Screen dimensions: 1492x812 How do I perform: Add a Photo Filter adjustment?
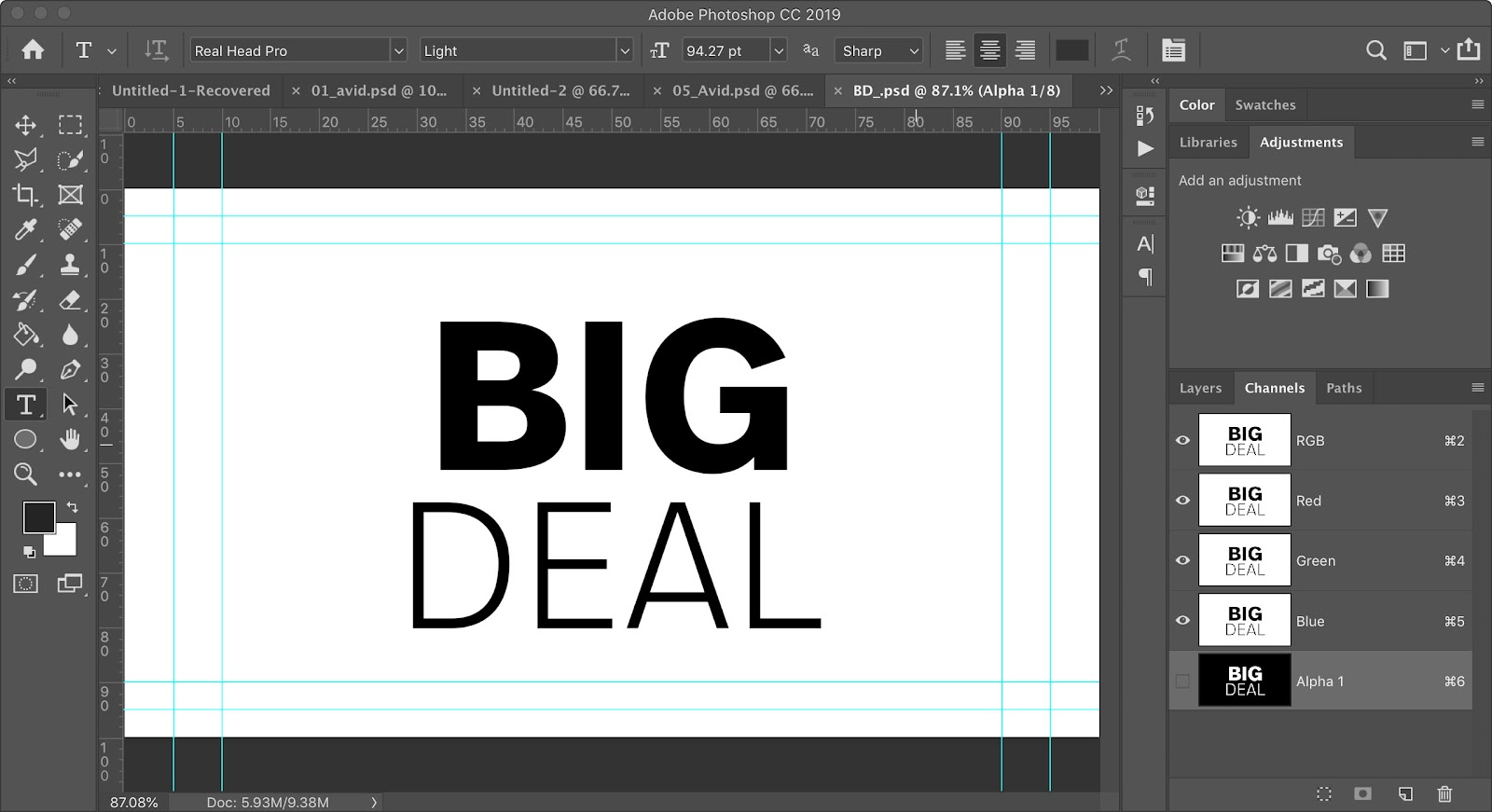(x=1329, y=254)
